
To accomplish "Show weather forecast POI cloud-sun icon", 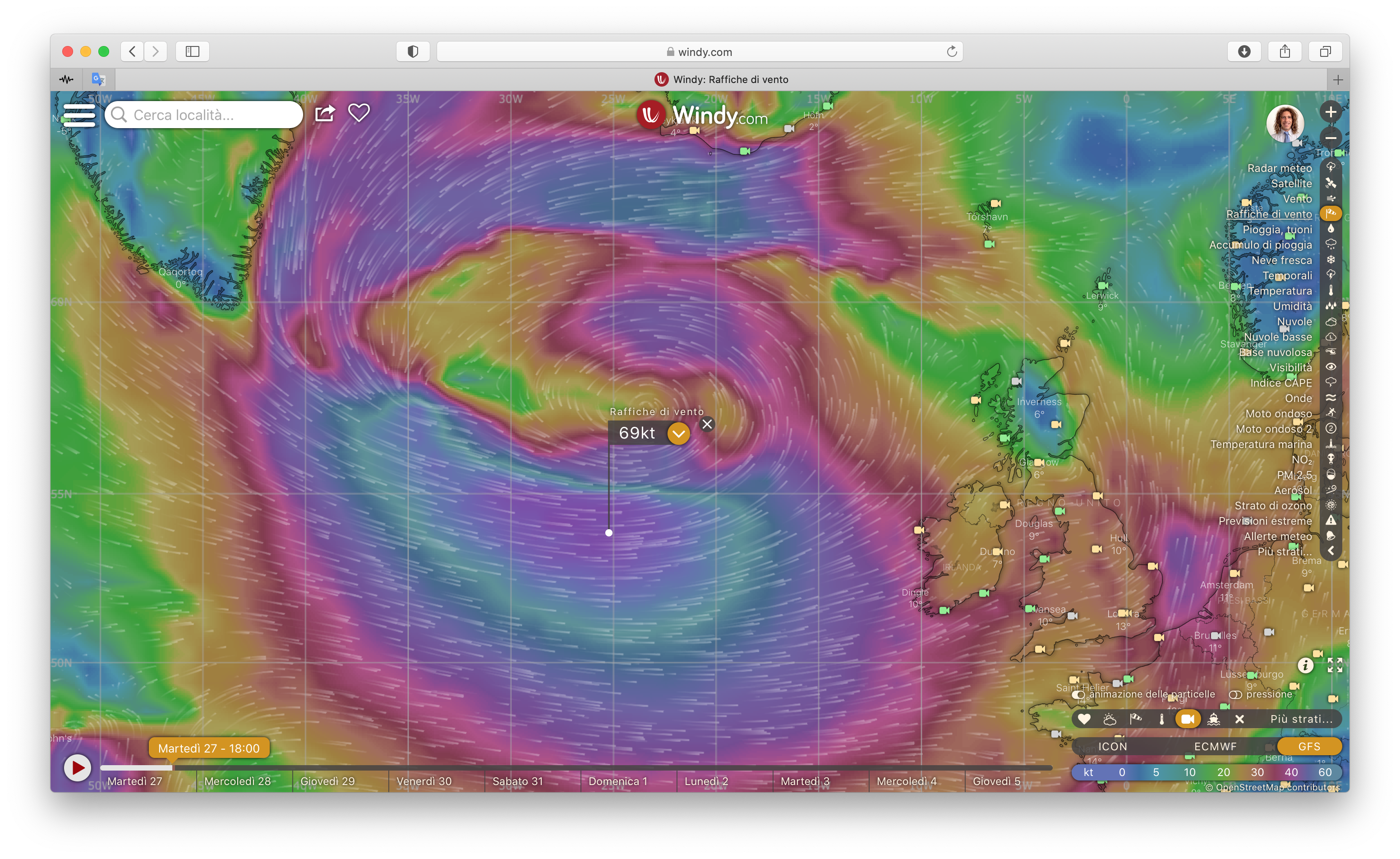I will pyautogui.click(x=1110, y=719).
